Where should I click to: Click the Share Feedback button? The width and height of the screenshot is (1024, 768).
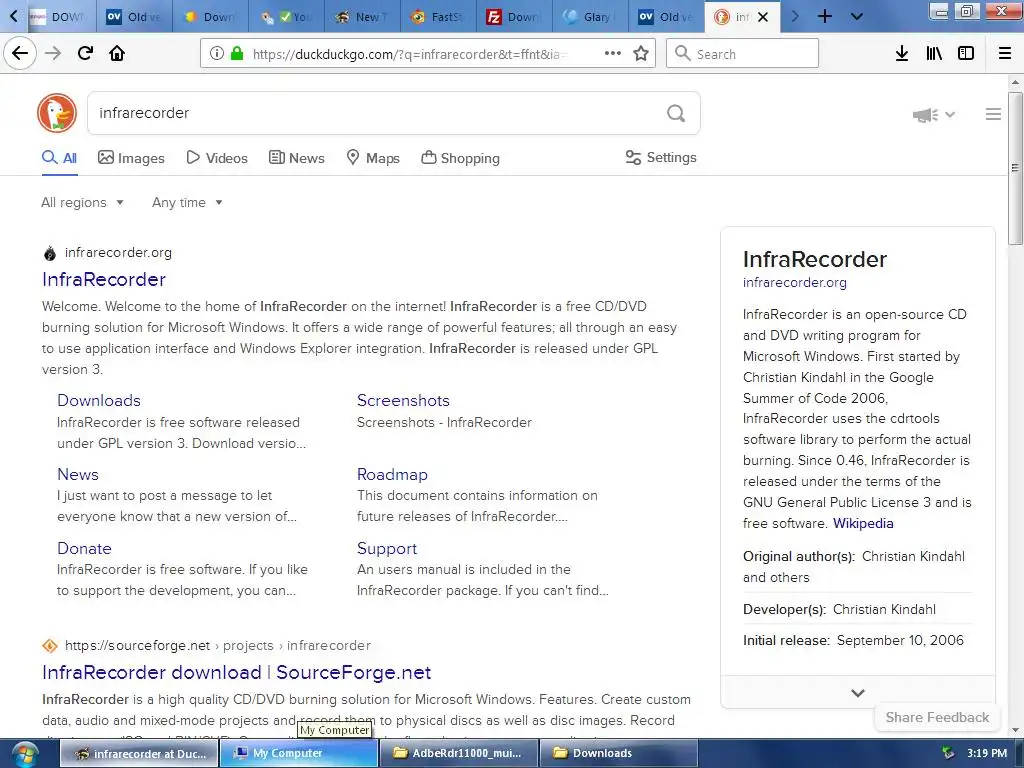point(937,717)
